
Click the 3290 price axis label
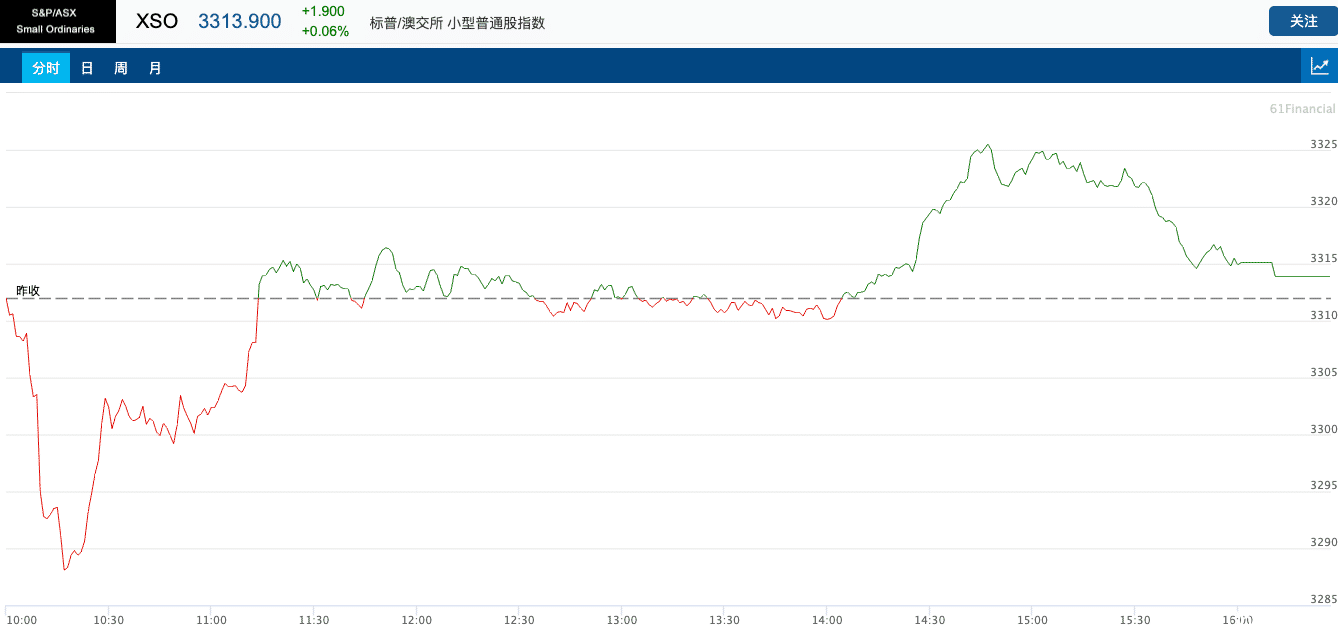pos(1323,542)
